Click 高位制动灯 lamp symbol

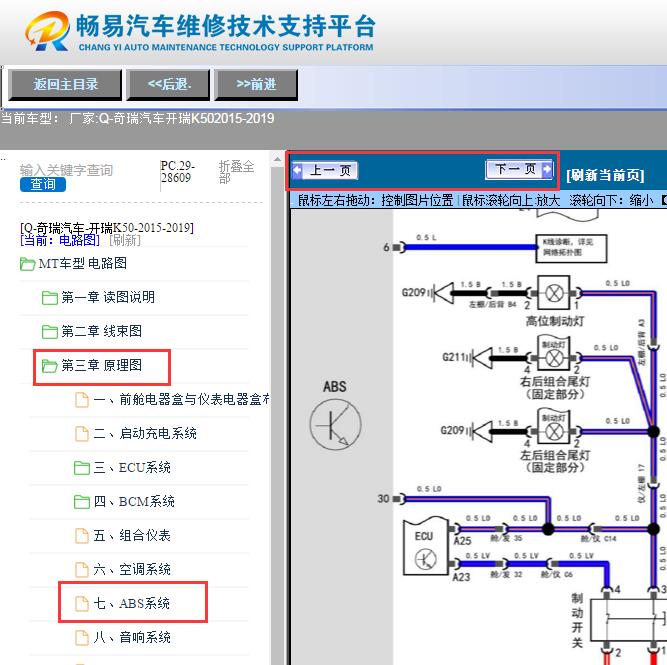(x=554, y=293)
